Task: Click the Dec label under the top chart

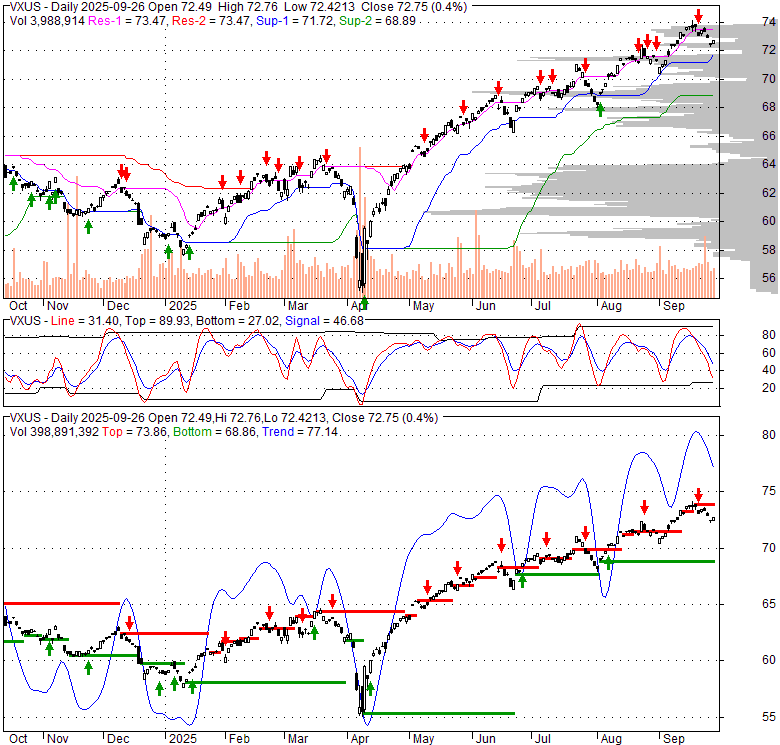Action: (x=118, y=305)
